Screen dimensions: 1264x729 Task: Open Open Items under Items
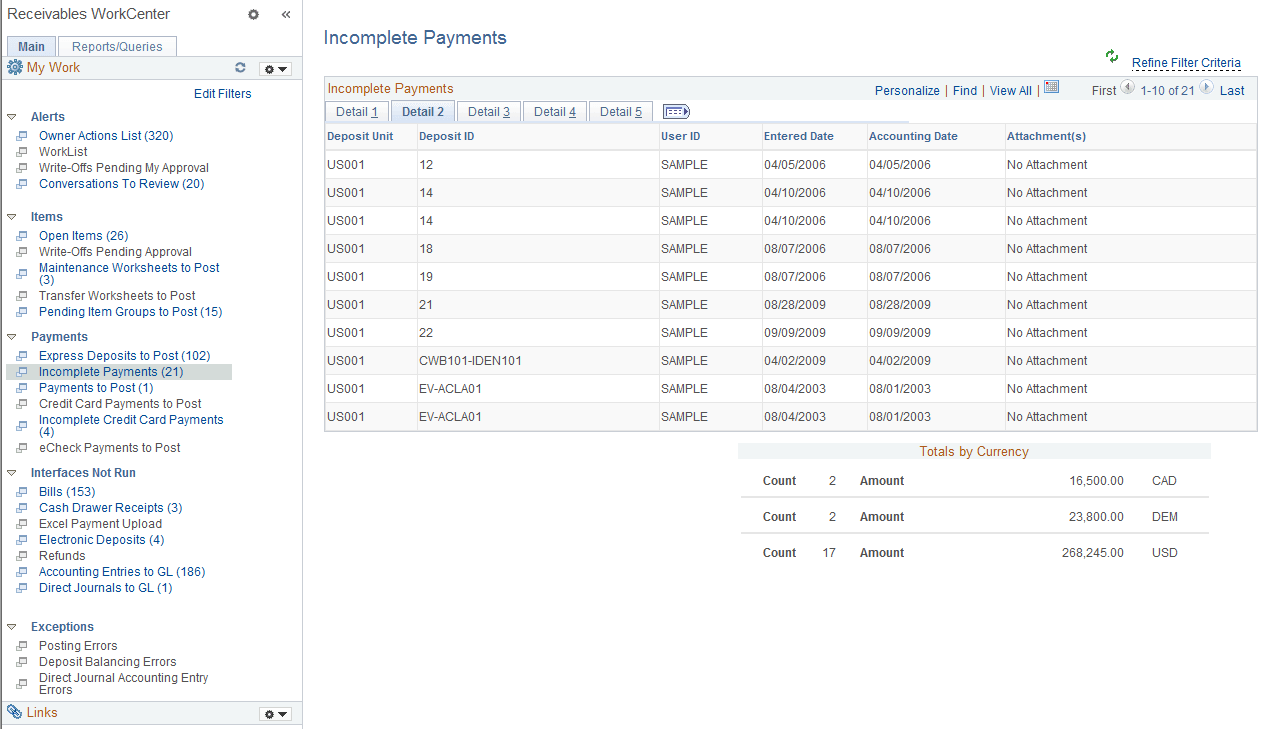pos(83,235)
